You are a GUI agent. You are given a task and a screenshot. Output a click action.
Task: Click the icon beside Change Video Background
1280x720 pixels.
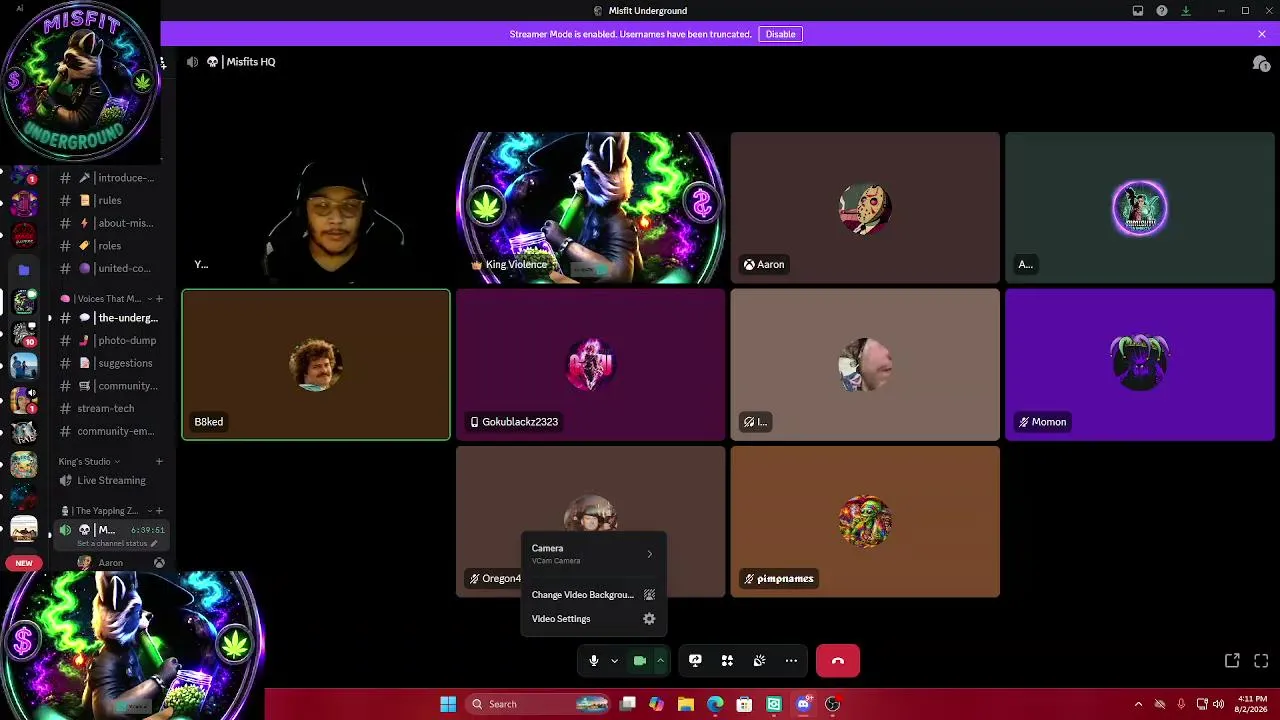649,595
